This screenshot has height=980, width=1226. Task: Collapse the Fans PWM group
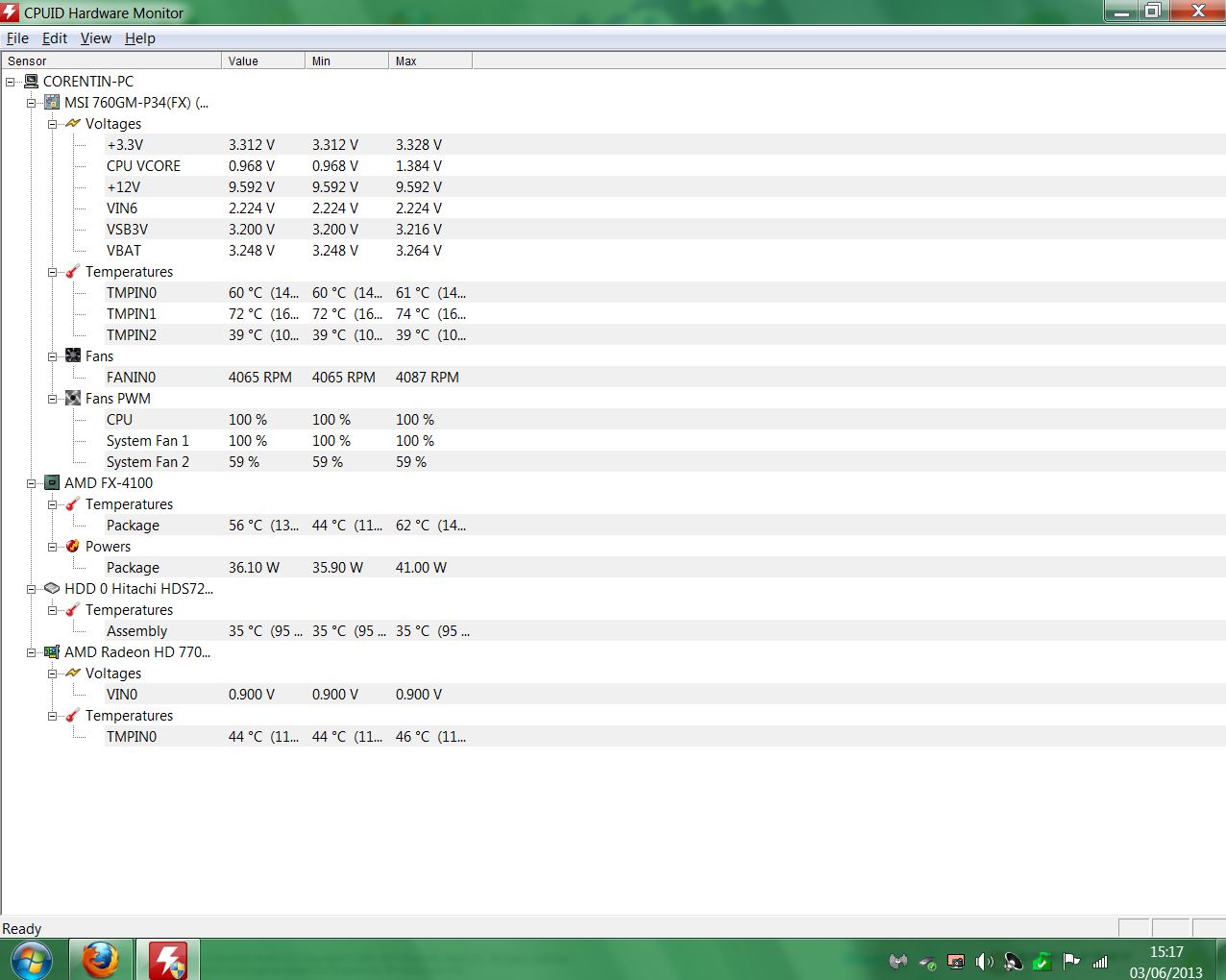(53, 399)
